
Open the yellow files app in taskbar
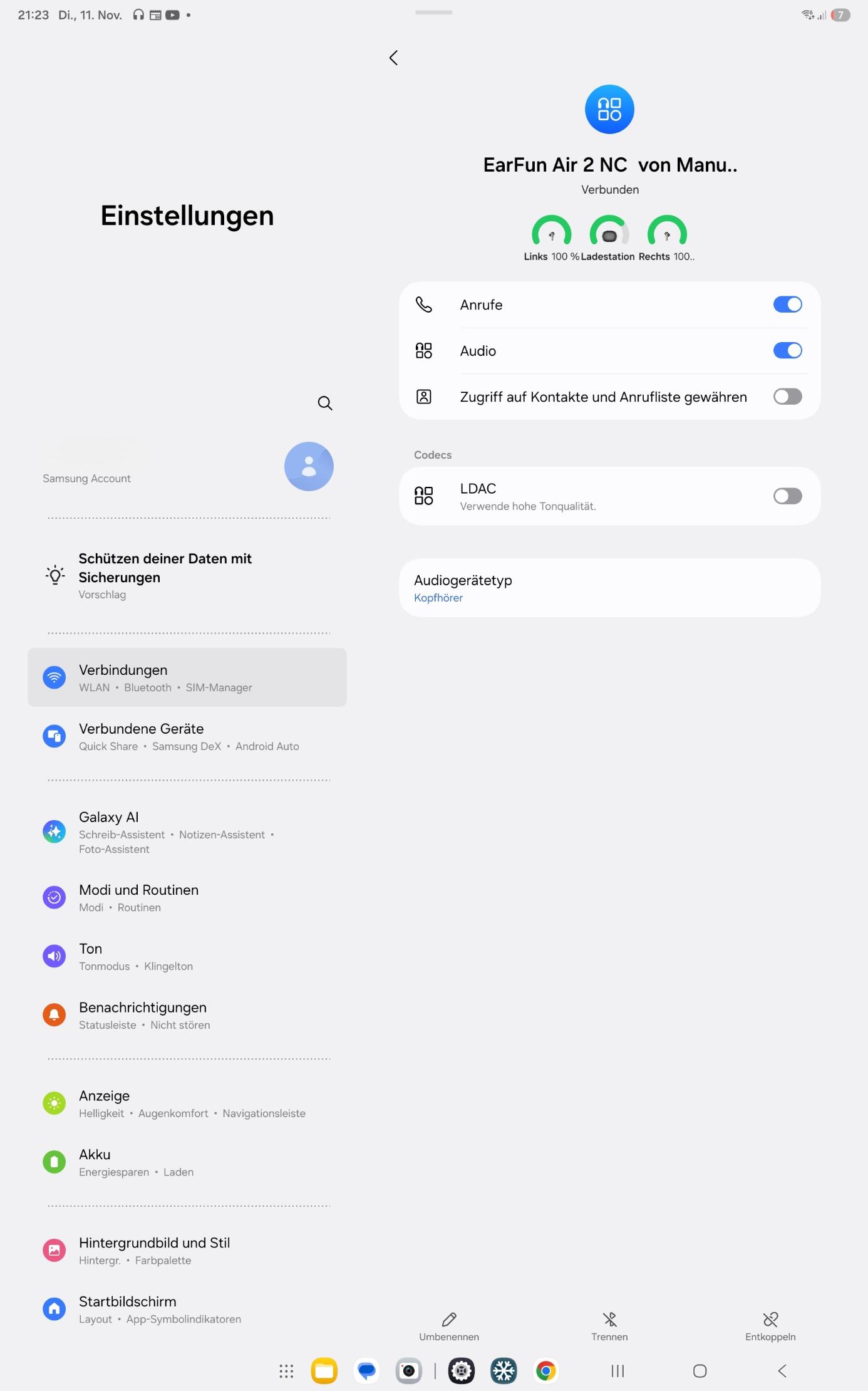click(324, 1371)
